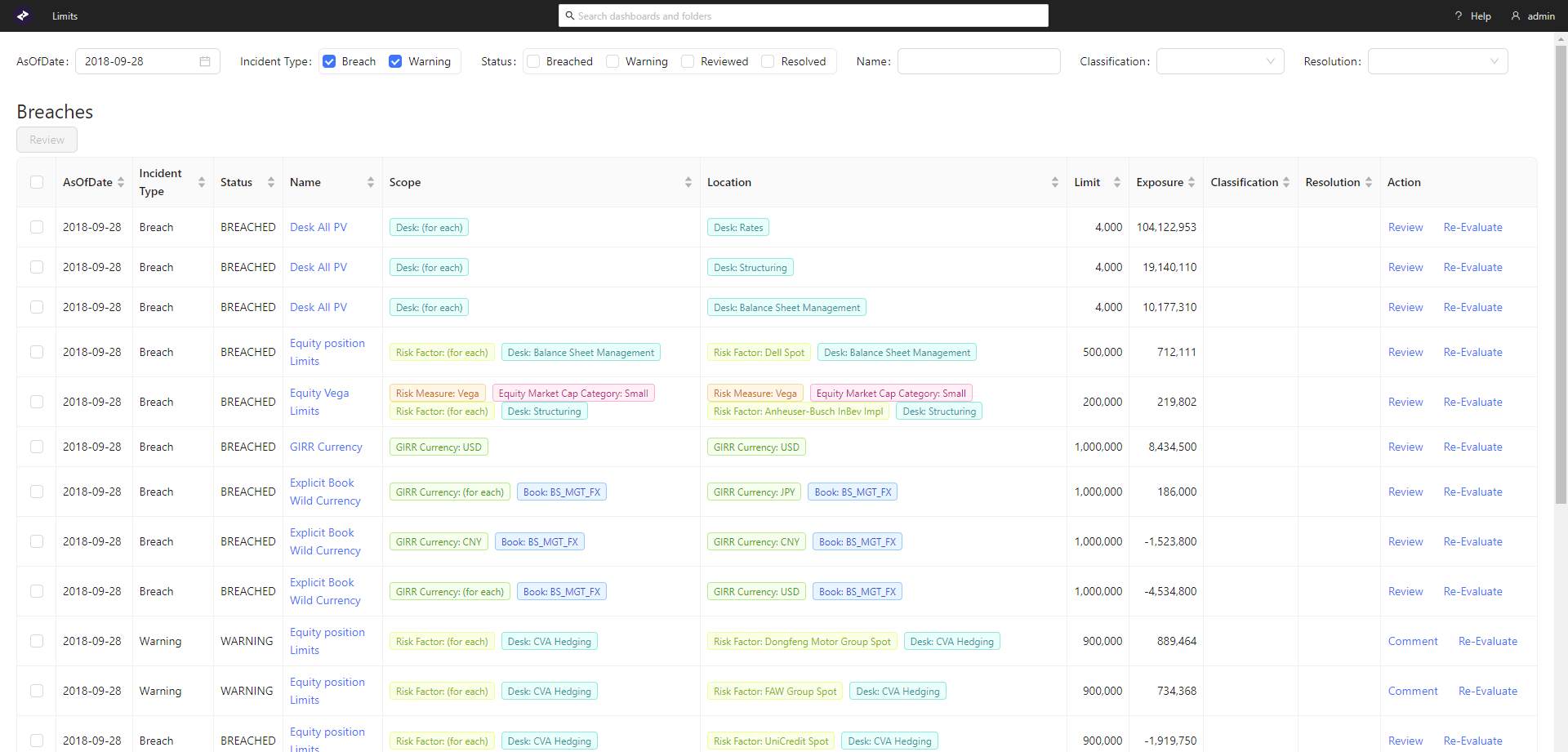
Task: Sort by Location column arrows
Action: click(1055, 182)
